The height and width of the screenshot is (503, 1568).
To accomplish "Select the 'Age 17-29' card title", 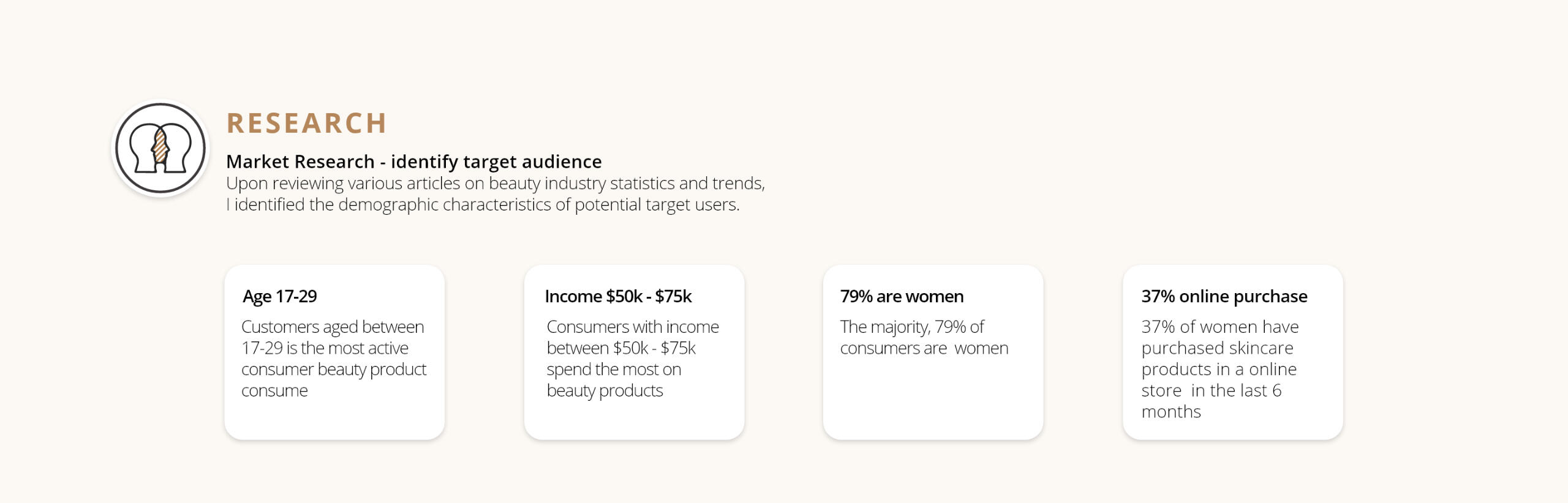I will click(x=280, y=296).
